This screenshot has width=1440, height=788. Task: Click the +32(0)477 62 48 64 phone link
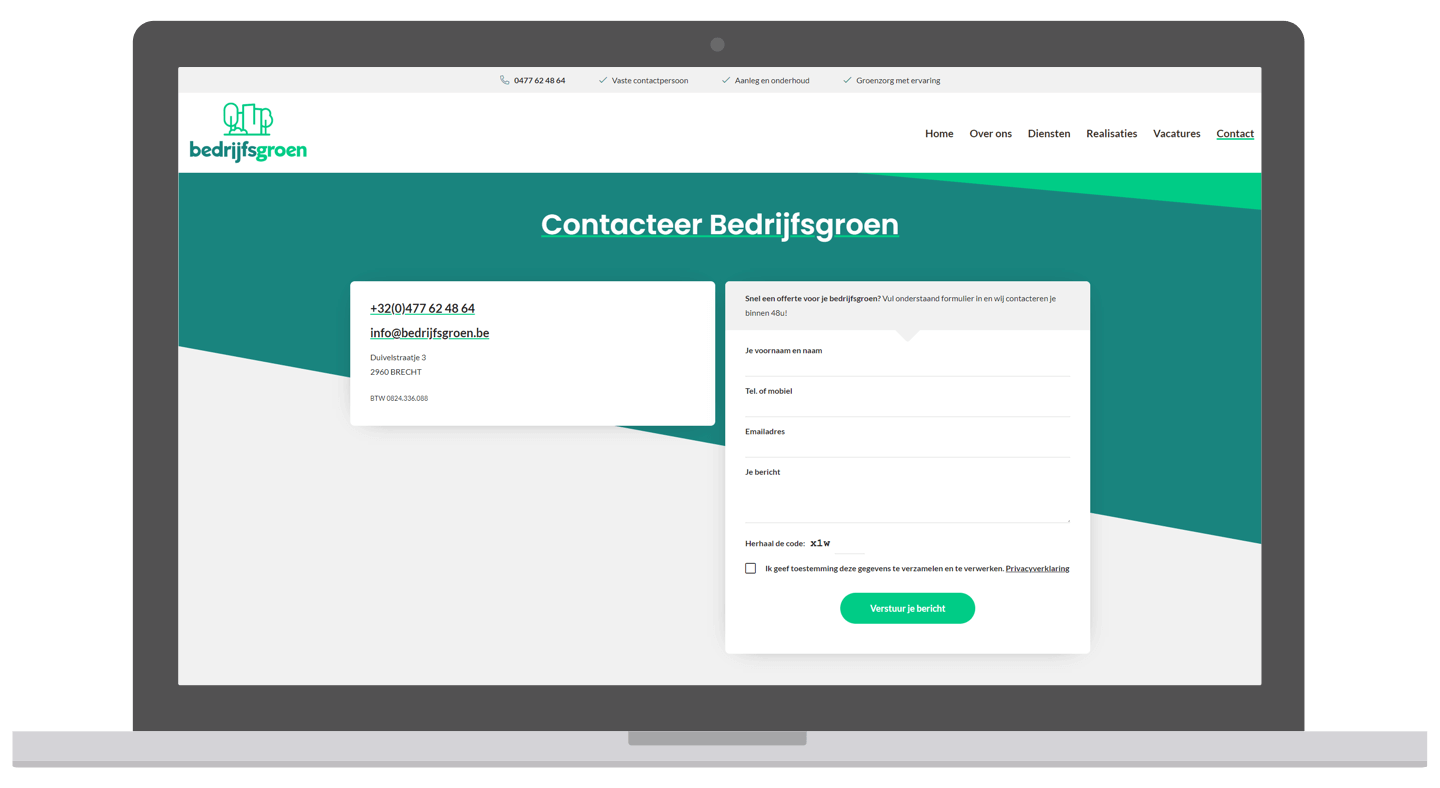click(x=422, y=308)
